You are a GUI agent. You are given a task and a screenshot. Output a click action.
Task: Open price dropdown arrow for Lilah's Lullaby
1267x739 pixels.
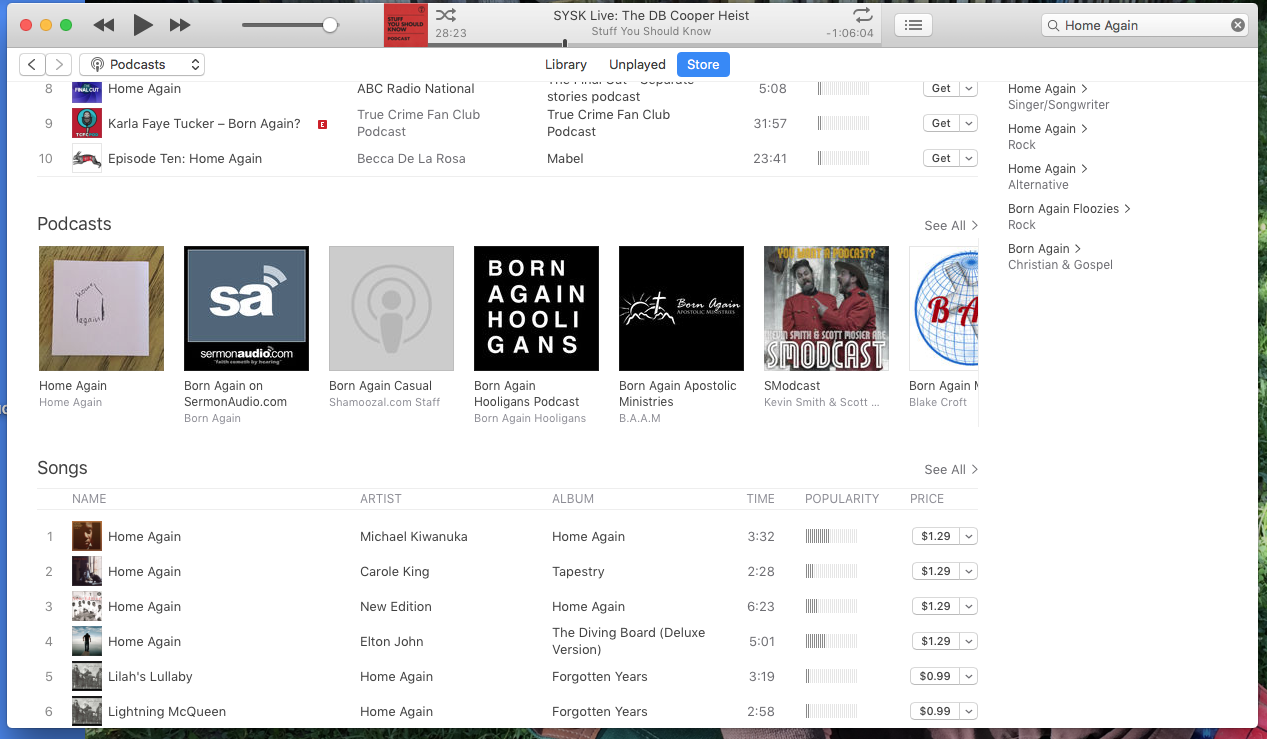pos(968,676)
